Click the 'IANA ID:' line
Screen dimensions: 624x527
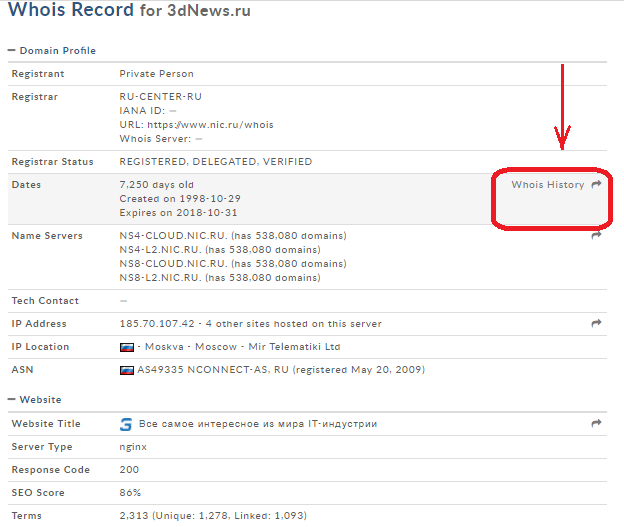pos(148,111)
